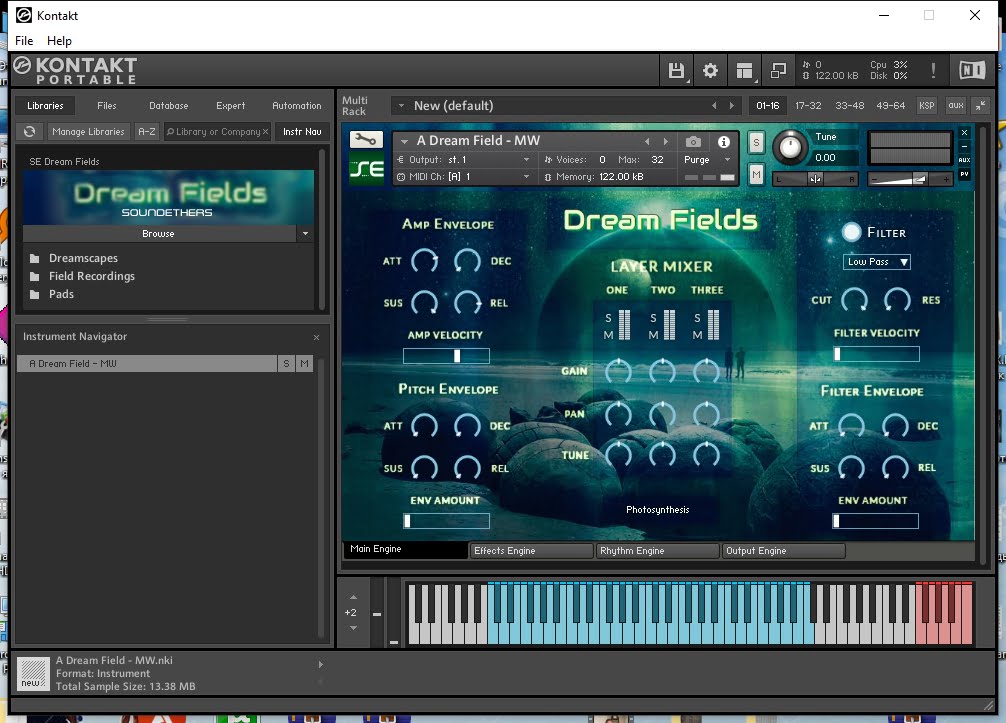The image size is (1006, 723).
Task: Switch to the Rhythm Engine tab
Action: pyautogui.click(x=657, y=550)
